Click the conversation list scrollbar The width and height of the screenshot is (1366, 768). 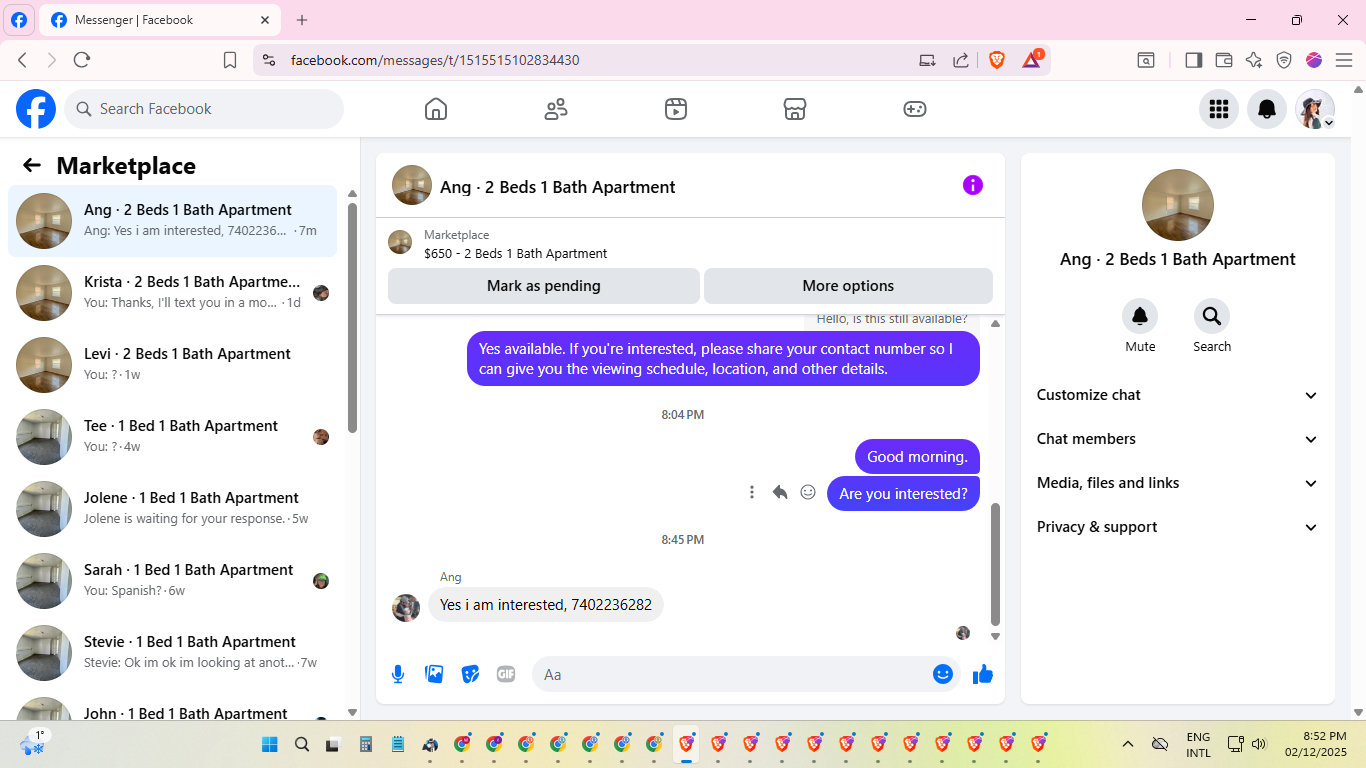(352, 318)
